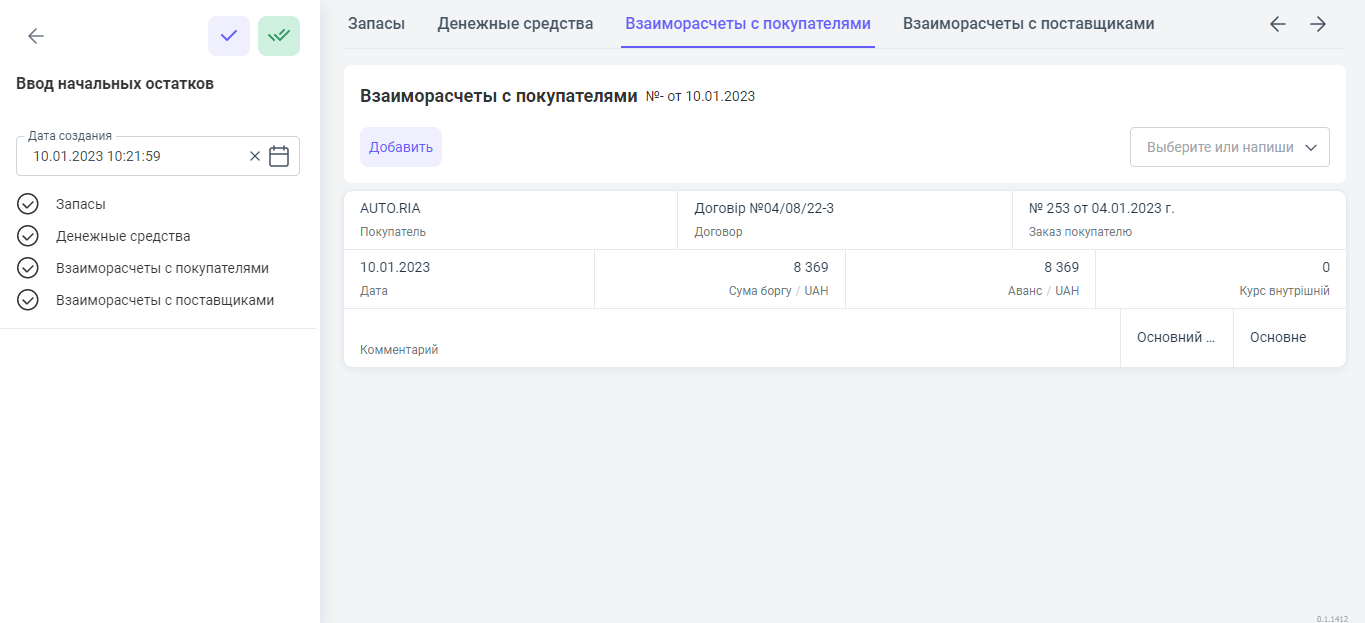Screen dimensions: 1365x623
Task: Open the Основний dropdown cell
Action: (x=1176, y=338)
